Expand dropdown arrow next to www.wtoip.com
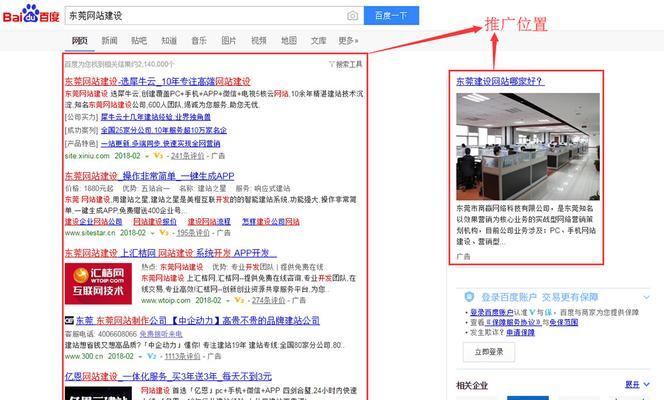The image size is (664, 400). point(228,301)
